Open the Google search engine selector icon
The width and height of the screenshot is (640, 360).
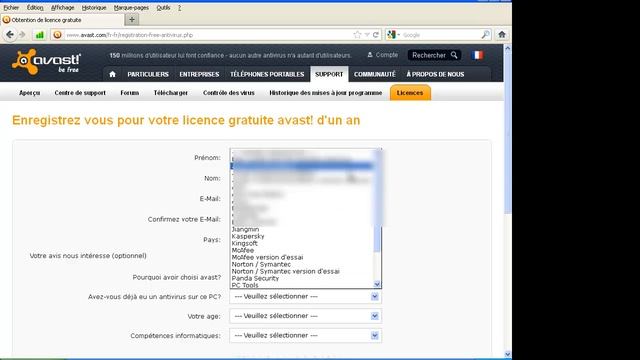(x=393, y=35)
